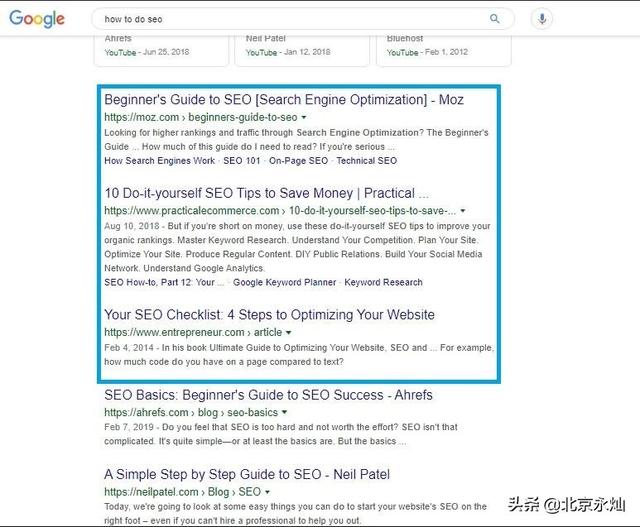Click the 'Aug 10, 2018' snippet date

click(132, 226)
